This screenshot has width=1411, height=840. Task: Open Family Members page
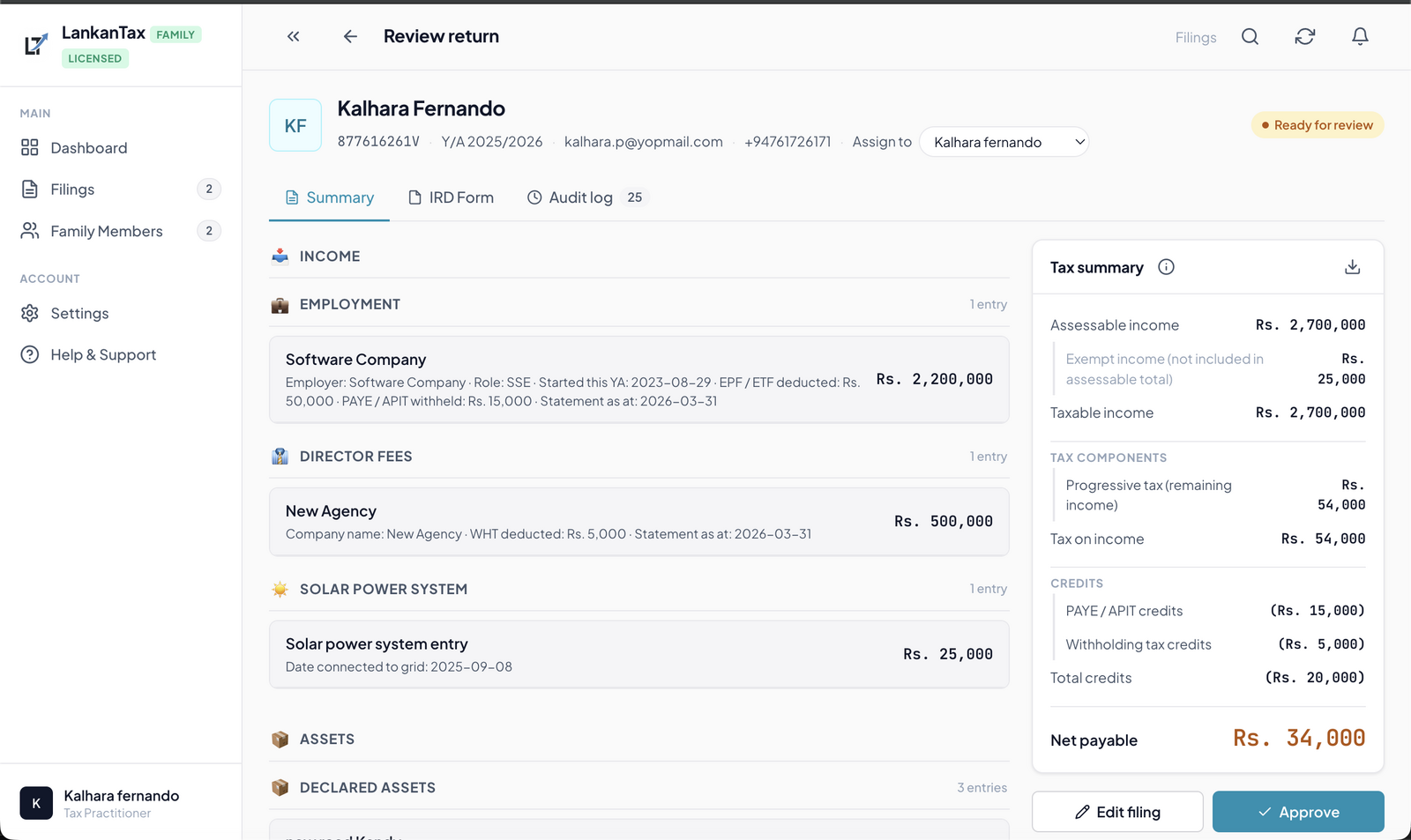[x=121, y=231]
